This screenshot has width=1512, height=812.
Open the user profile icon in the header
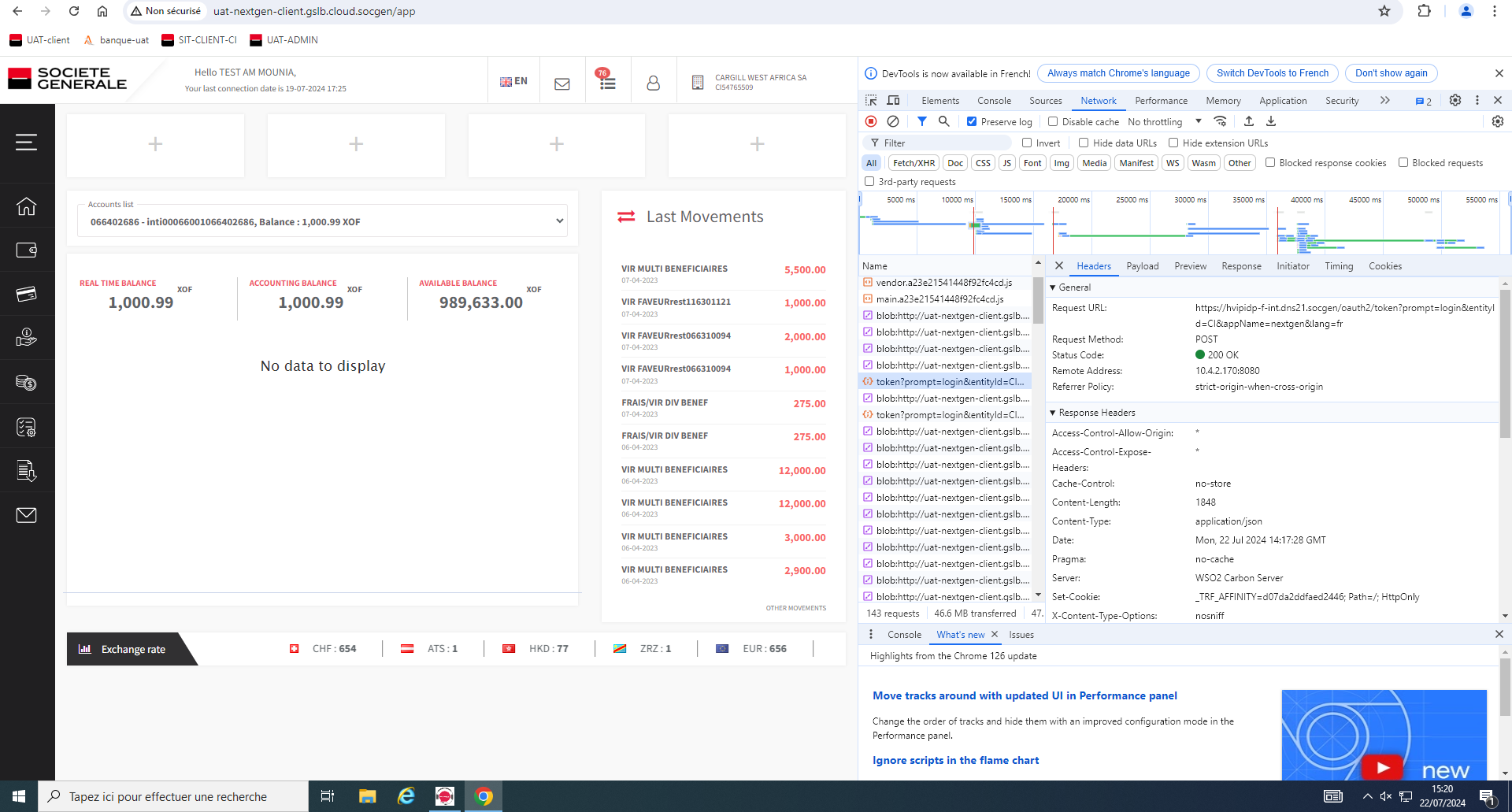[653, 83]
